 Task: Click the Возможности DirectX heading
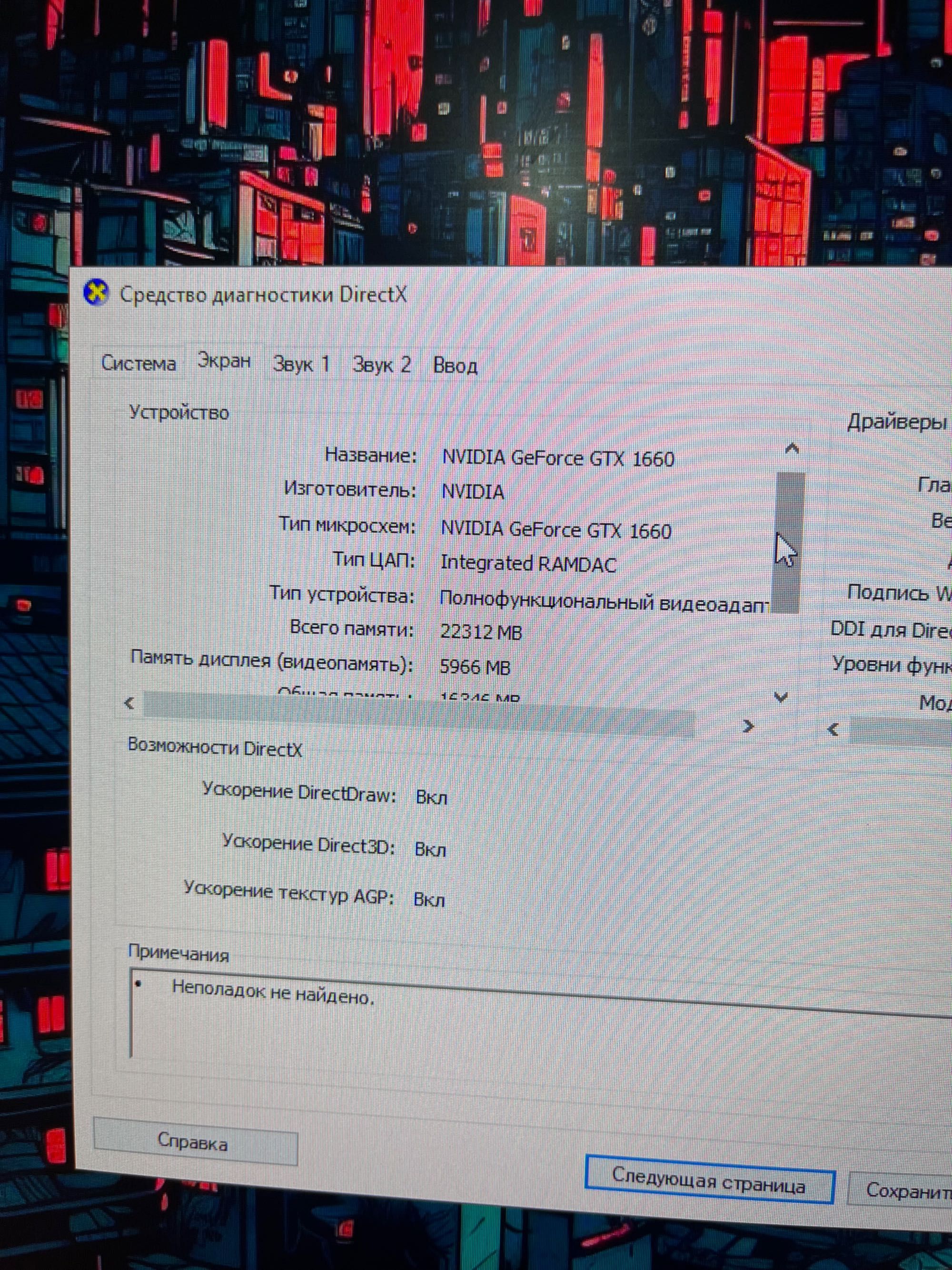point(215,747)
